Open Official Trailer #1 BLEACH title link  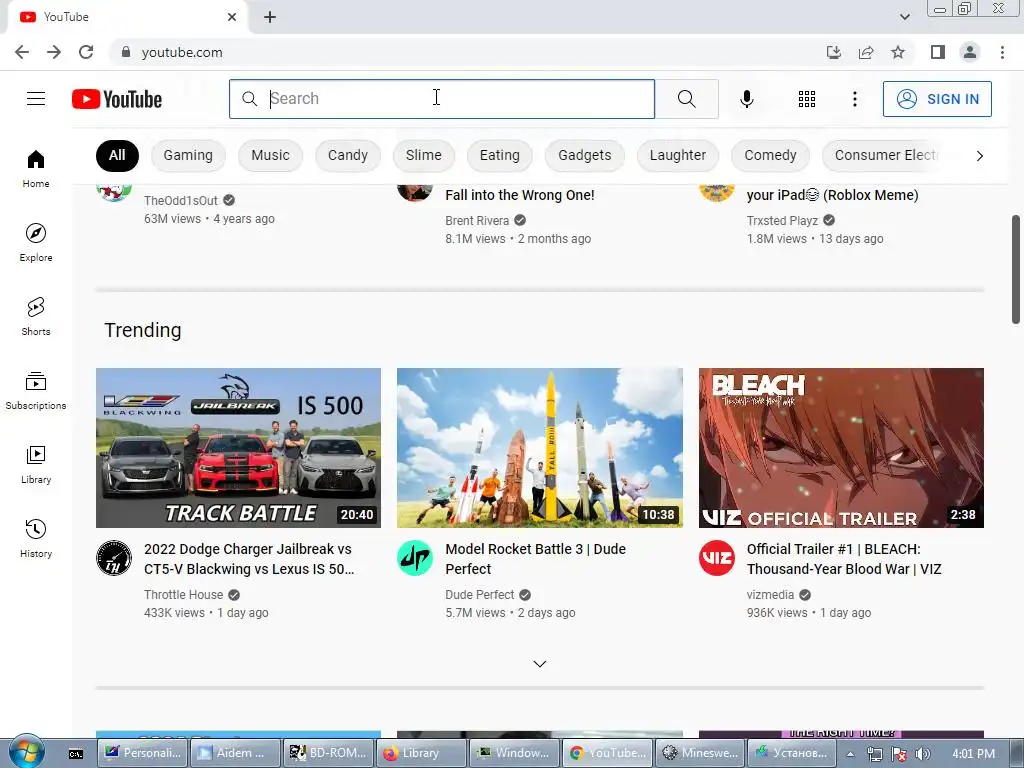[844, 559]
